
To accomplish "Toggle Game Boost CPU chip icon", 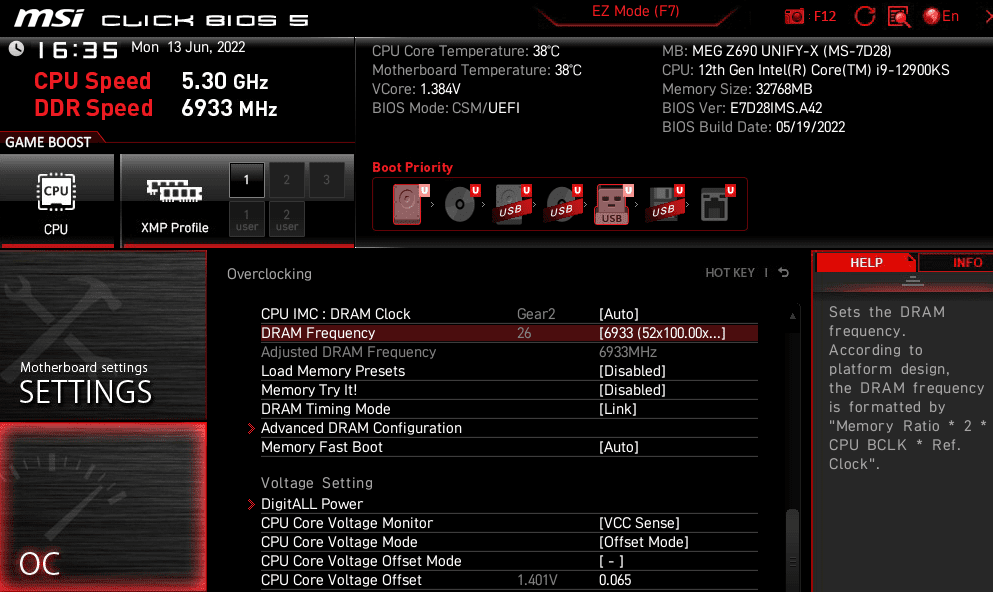I will coord(56,191).
